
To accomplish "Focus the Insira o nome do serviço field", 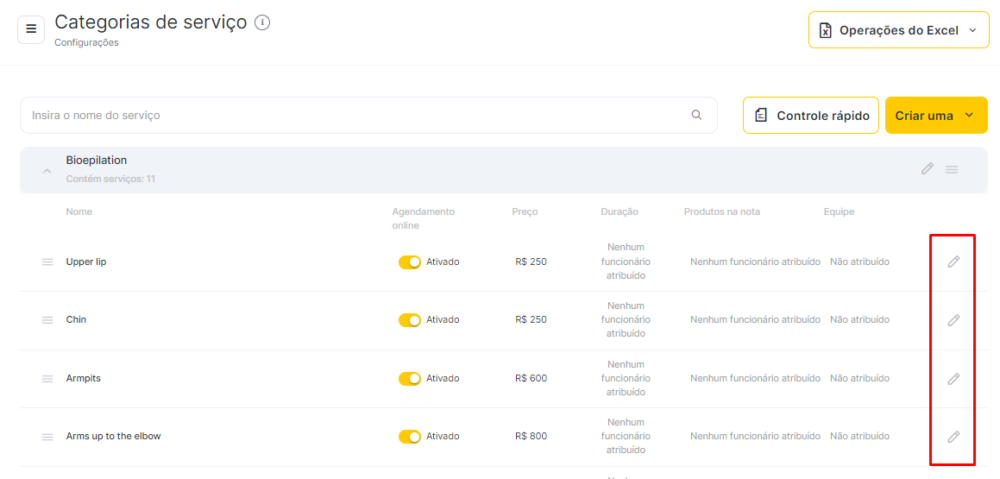I will (x=369, y=115).
